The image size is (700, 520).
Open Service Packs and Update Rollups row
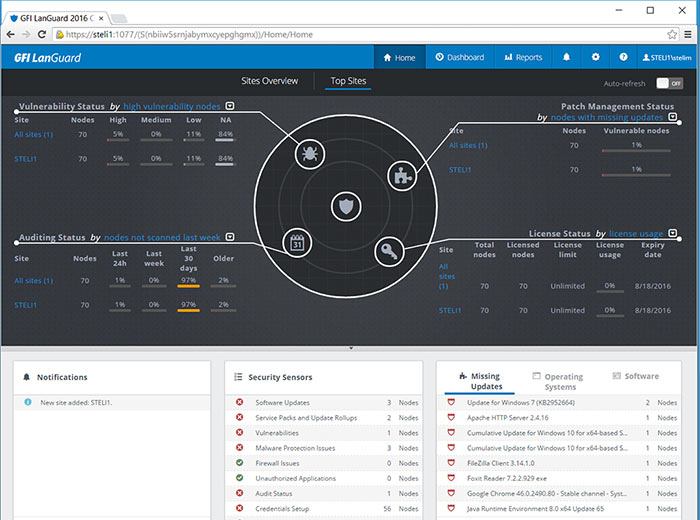tap(325, 417)
